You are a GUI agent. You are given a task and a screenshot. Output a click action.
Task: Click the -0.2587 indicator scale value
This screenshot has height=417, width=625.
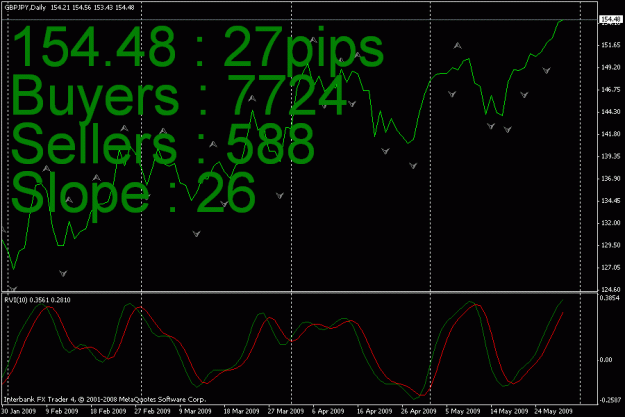610,399
